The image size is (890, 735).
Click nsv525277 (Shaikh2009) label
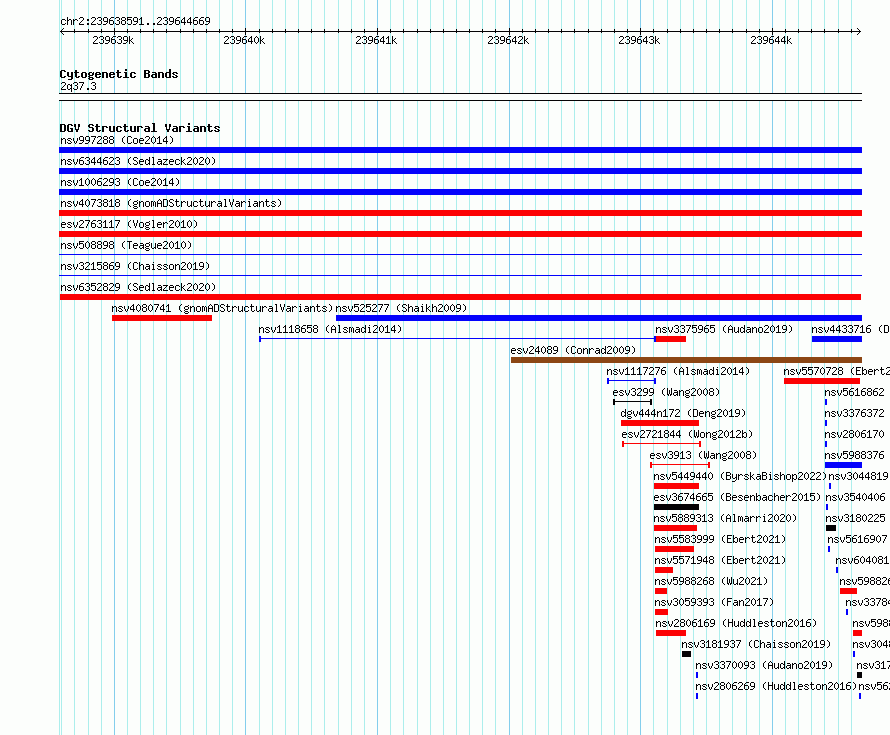tap(401, 308)
